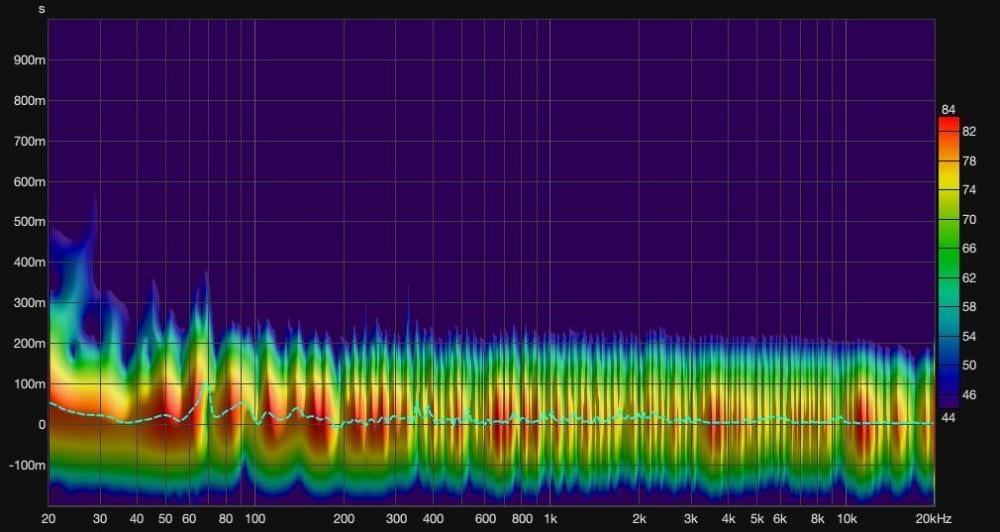The height and width of the screenshot is (532, 1000).
Task: Click the 600m time axis label
Action: (x=27, y=182)
